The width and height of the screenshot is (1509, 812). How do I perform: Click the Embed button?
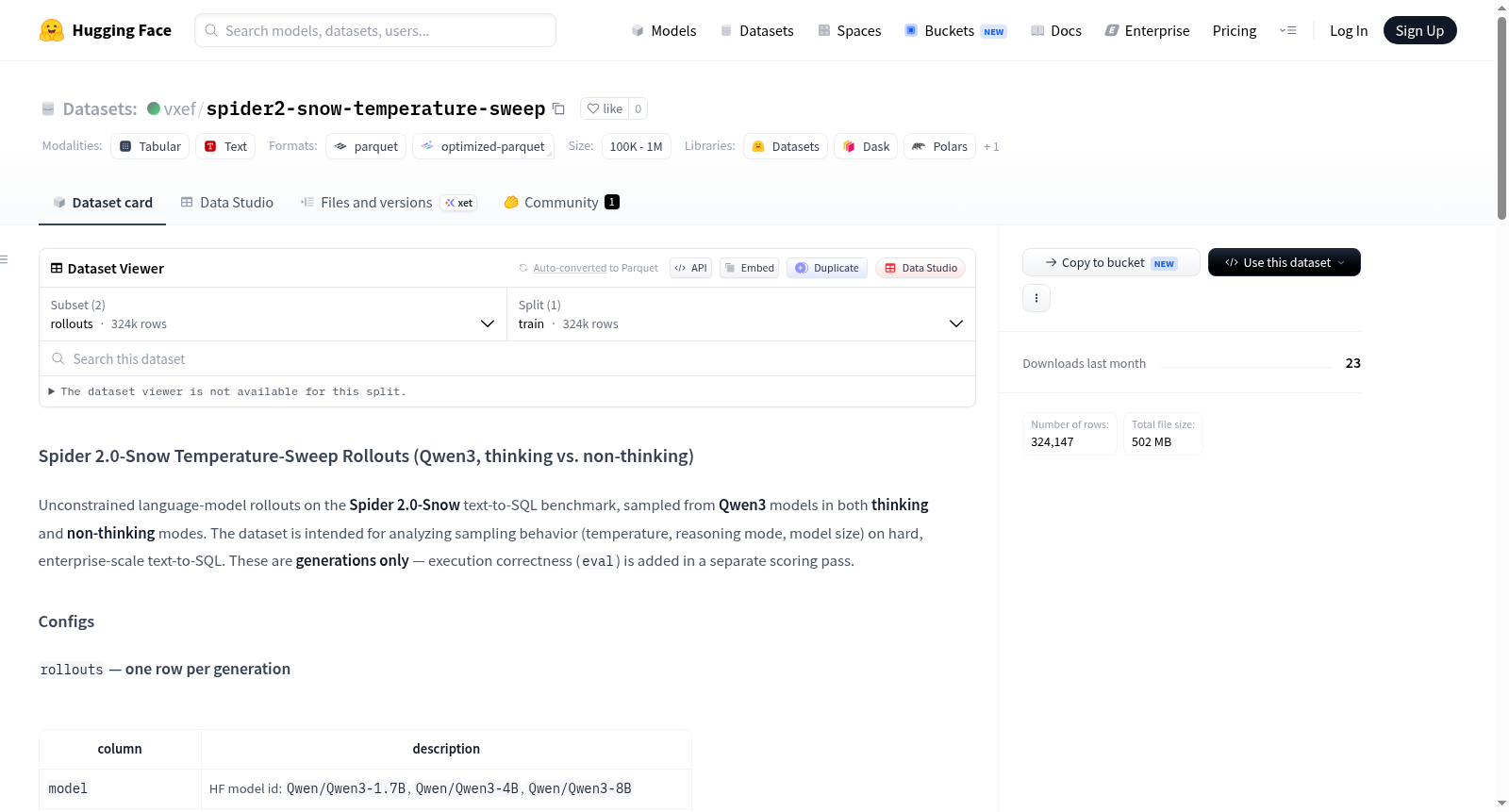(750, 268)
